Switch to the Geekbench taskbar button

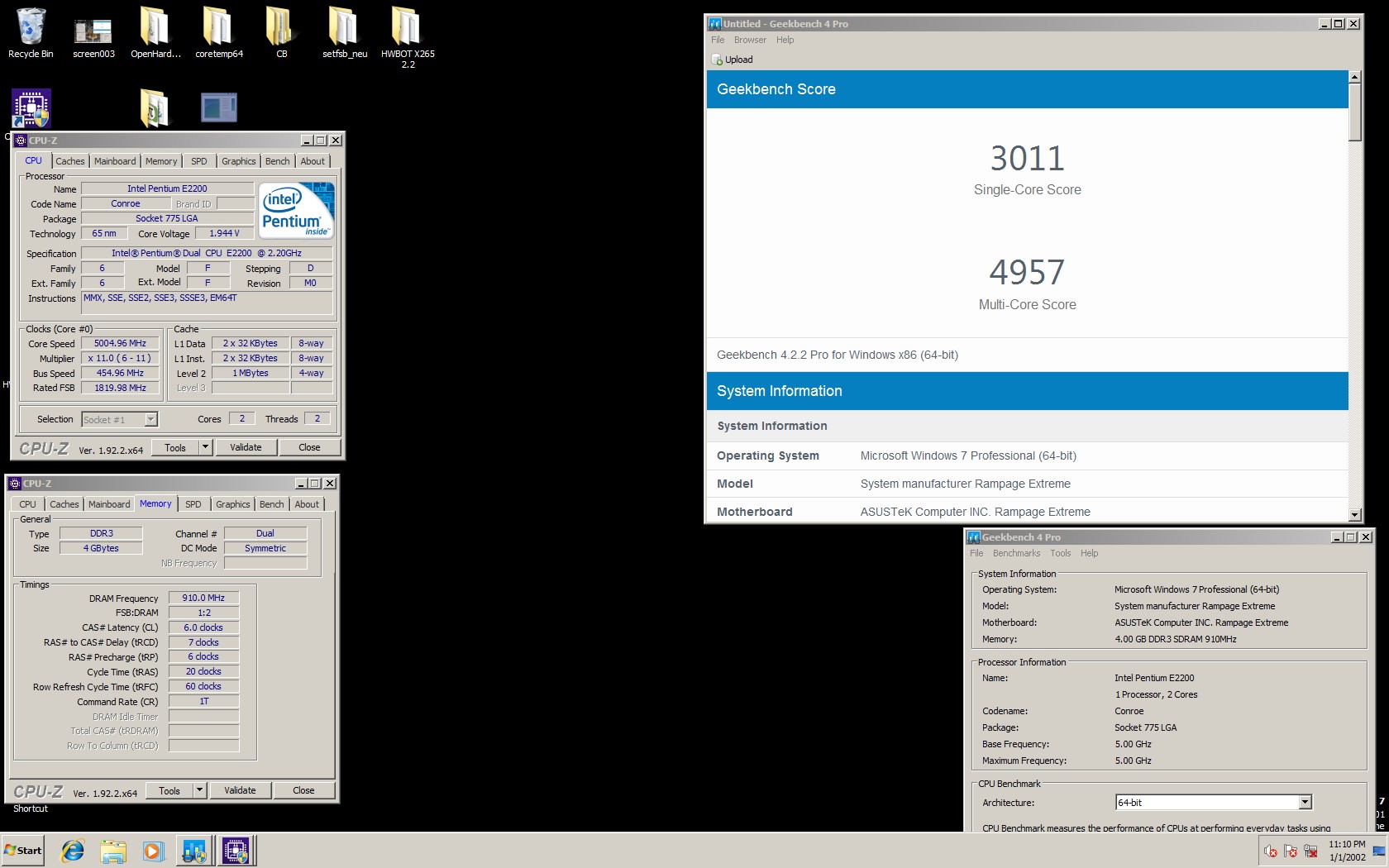[194, 851]
